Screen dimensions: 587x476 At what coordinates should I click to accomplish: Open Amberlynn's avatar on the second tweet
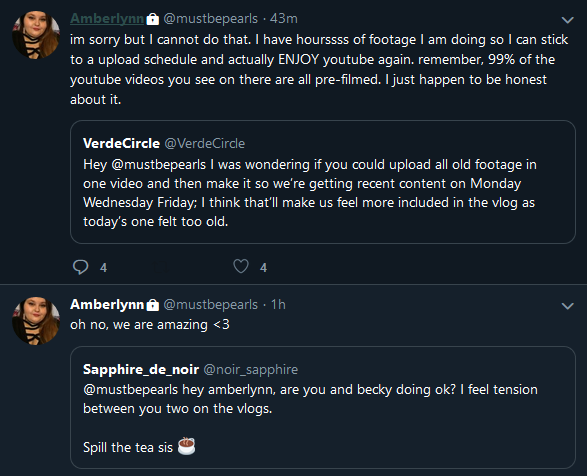(36, 321)
